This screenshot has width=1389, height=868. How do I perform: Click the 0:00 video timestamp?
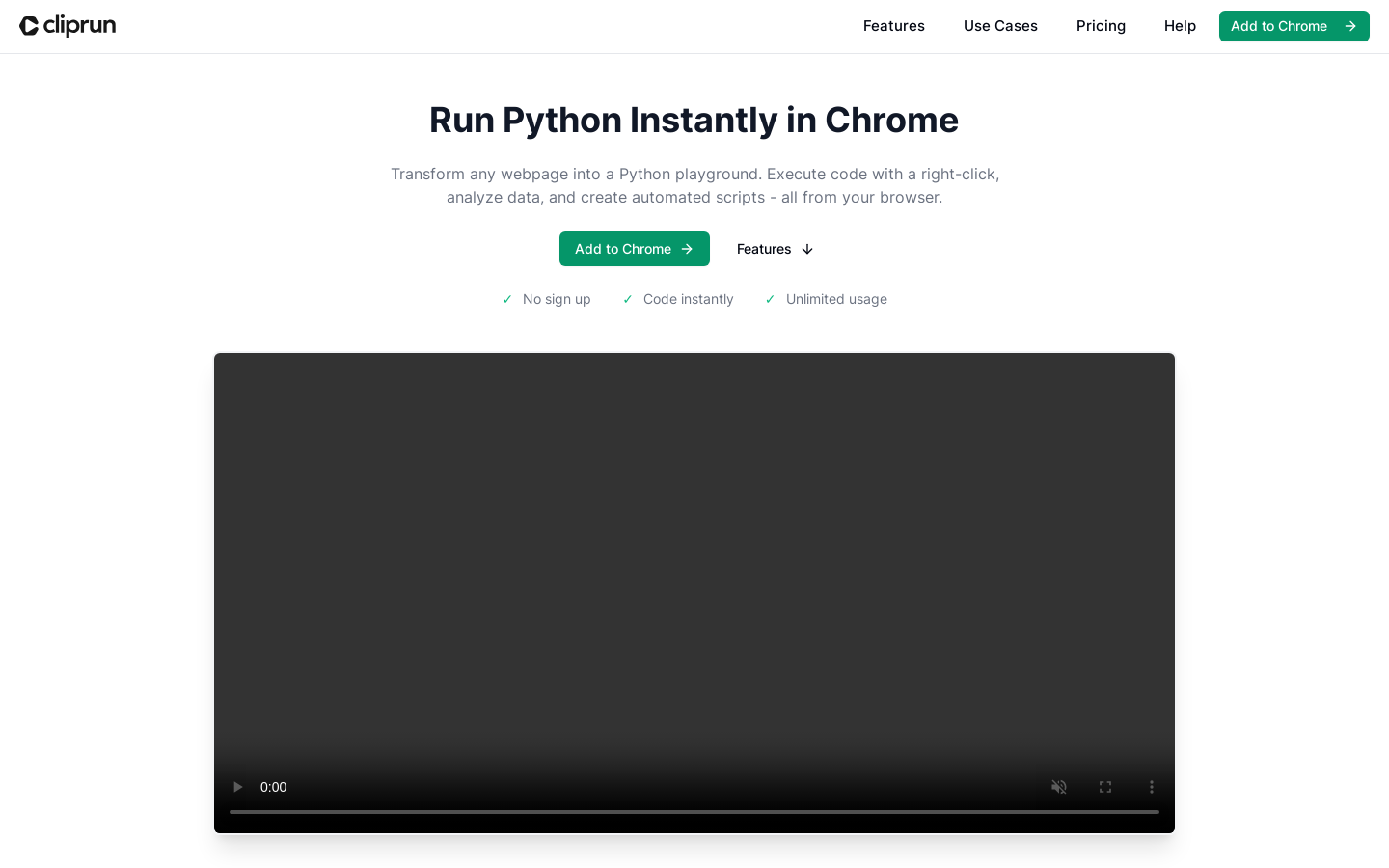click(x=274, y=787)
